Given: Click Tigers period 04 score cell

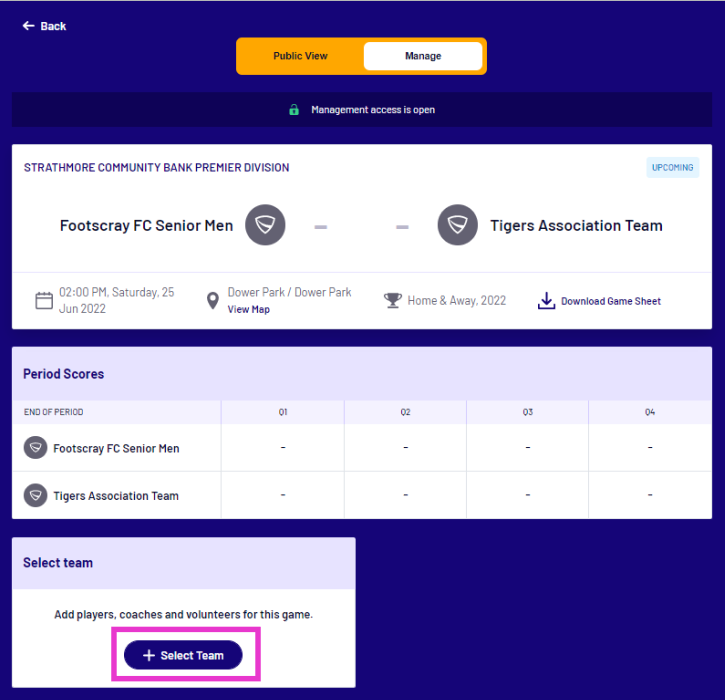Looking at the screenshot, I should tap(650, 495).
